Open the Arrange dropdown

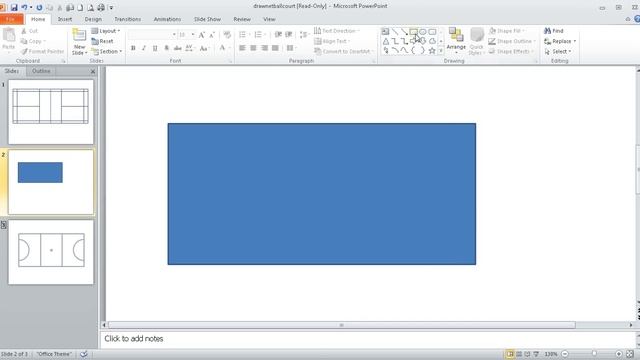[x=456, y=41]
